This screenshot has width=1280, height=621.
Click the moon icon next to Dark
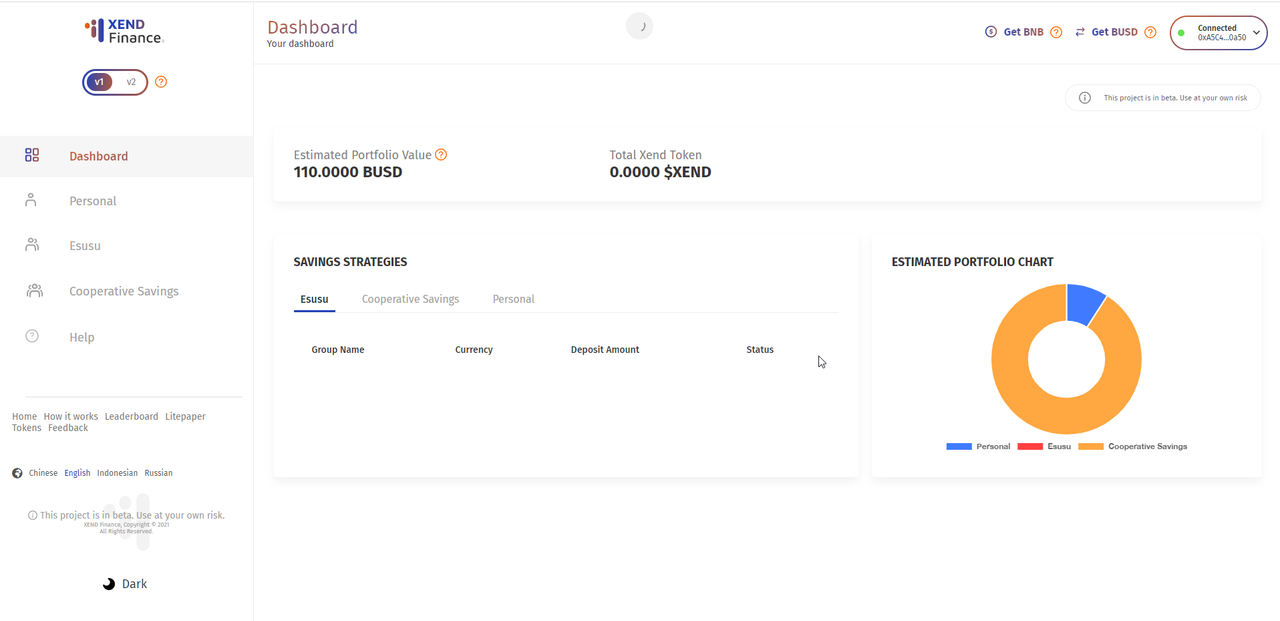109,584
